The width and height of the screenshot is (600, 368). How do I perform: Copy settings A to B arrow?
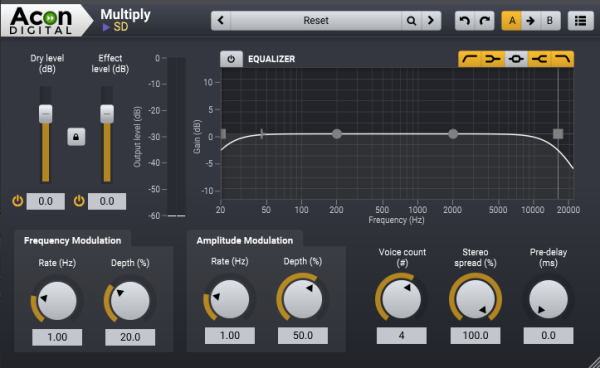pyautogui.click(x=531, y=20)
